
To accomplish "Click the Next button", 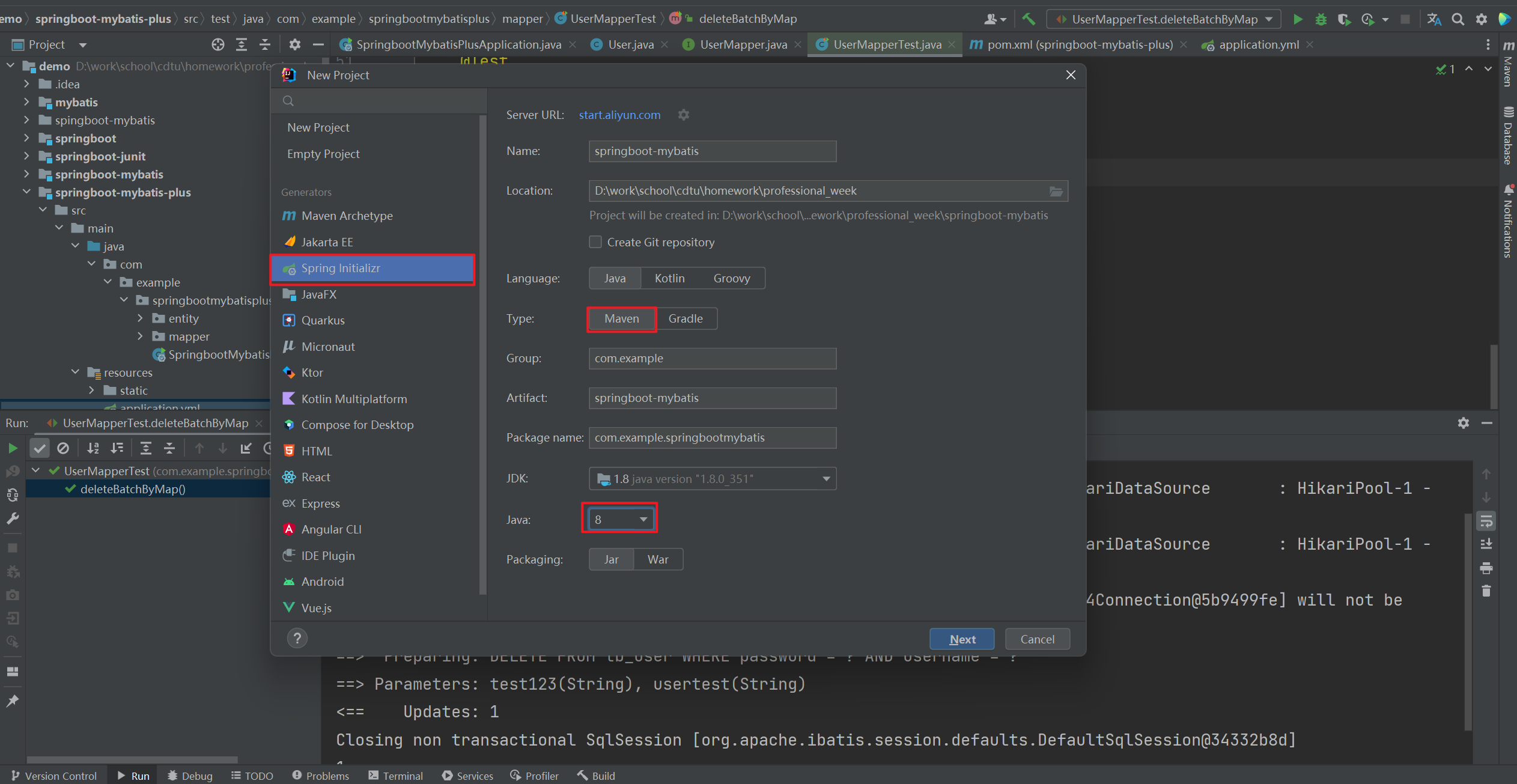I will [x=962, y=639].
